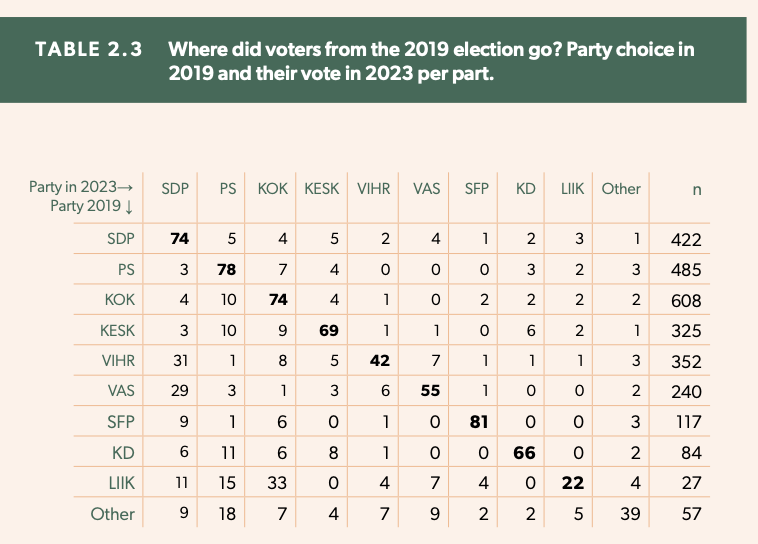This screenshot has width=758, height=544.
Task: Click the KESK row label
Action: pyautogui.click(x=117, y=331)
